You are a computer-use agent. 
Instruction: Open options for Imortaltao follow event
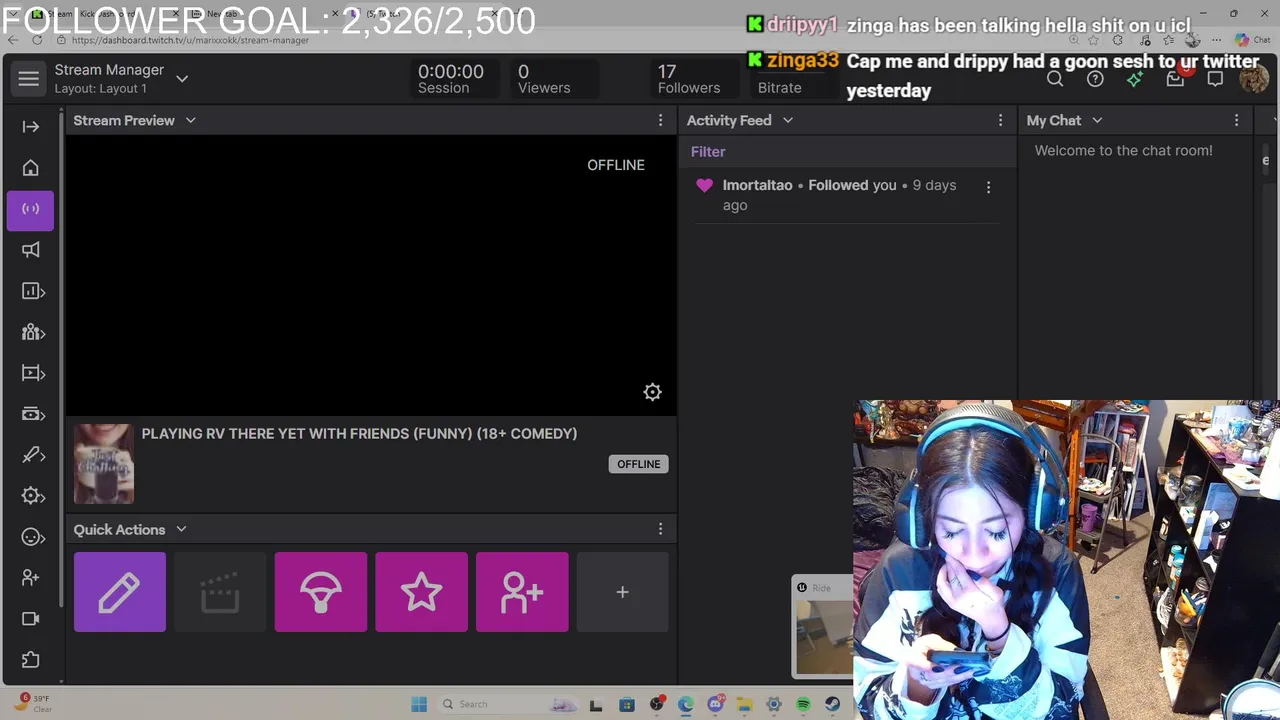click(988, 187)
